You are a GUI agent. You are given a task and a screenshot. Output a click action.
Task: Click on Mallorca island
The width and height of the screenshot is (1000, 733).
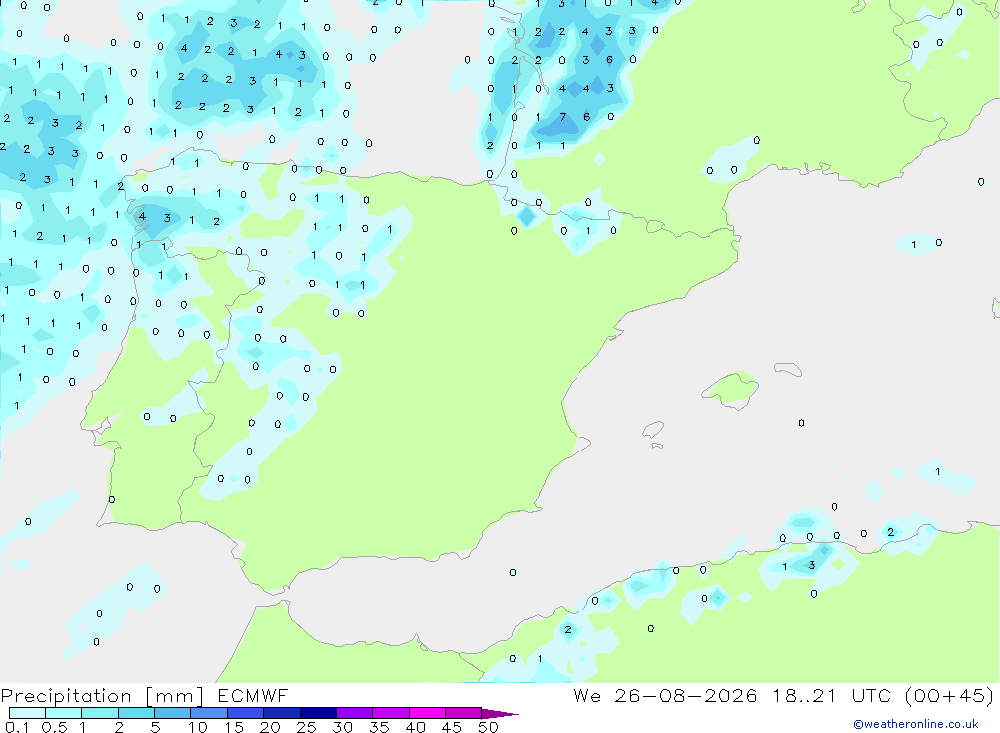pyautogui.click(x=731, y=389)
